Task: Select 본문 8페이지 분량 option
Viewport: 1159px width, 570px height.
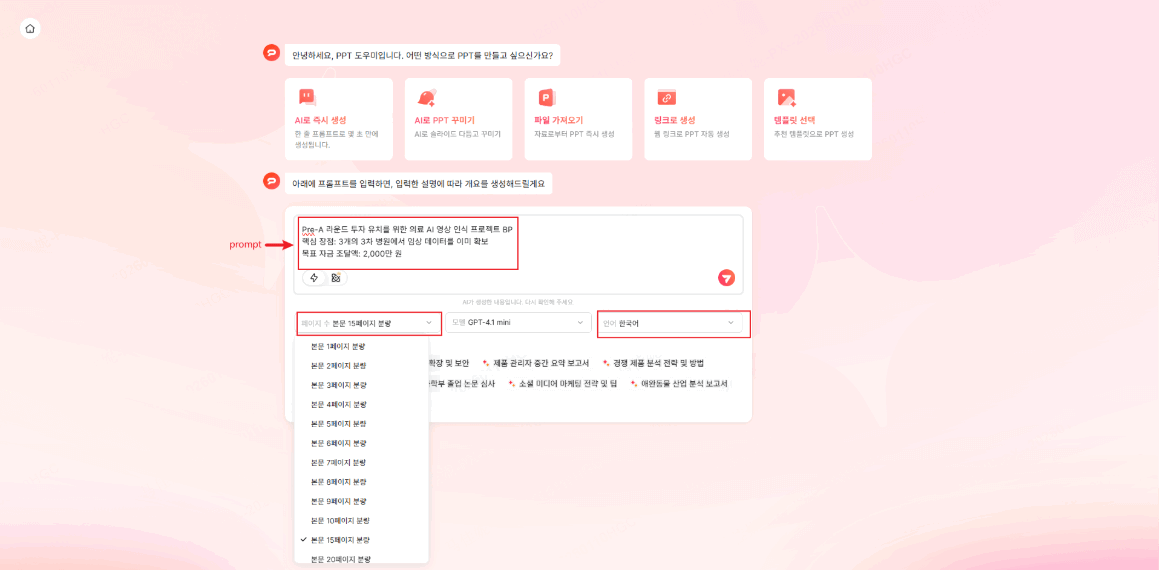Action: coord(361,481)
